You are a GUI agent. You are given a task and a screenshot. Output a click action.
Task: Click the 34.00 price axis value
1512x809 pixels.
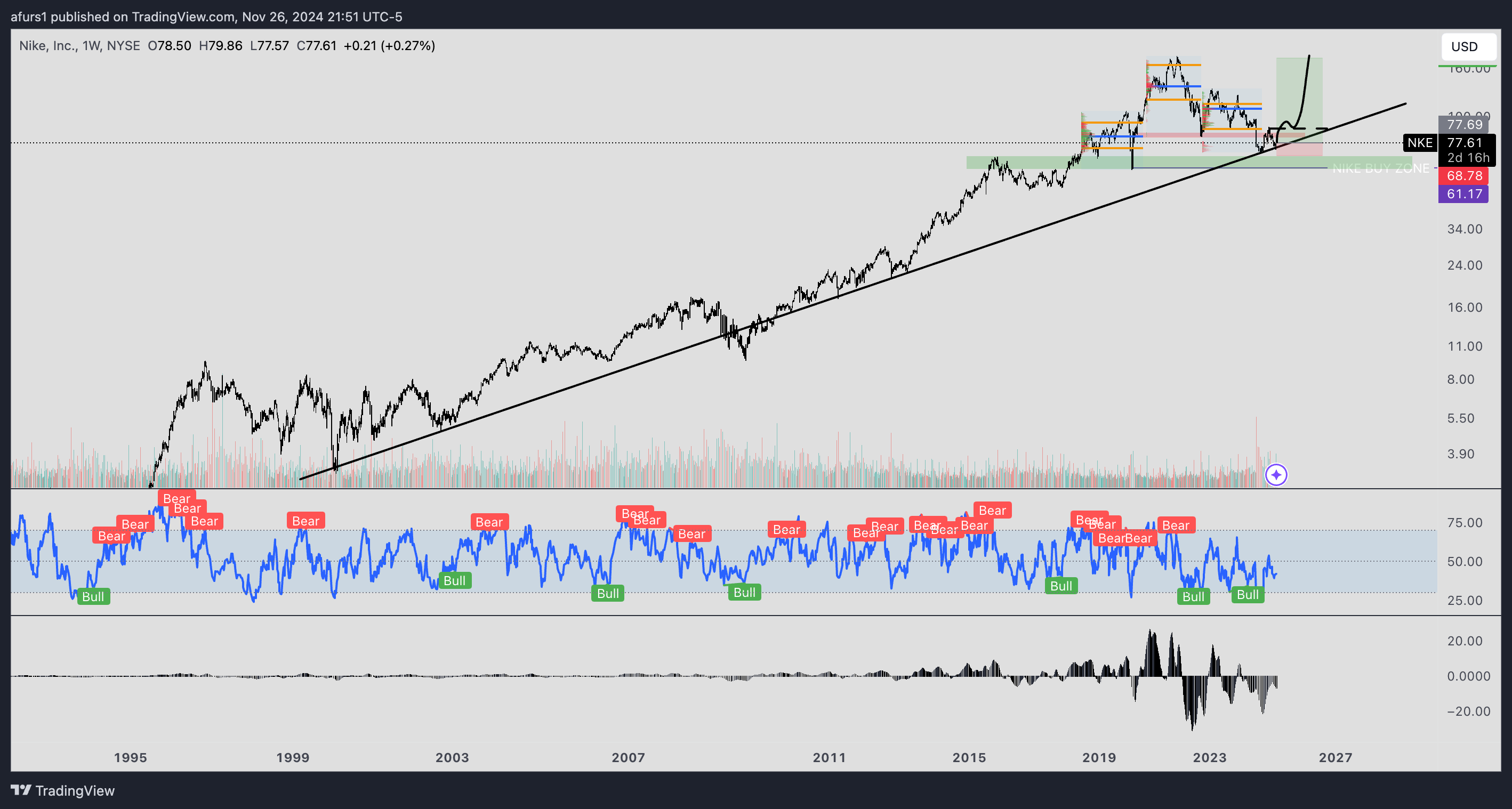click(1465, 229)
